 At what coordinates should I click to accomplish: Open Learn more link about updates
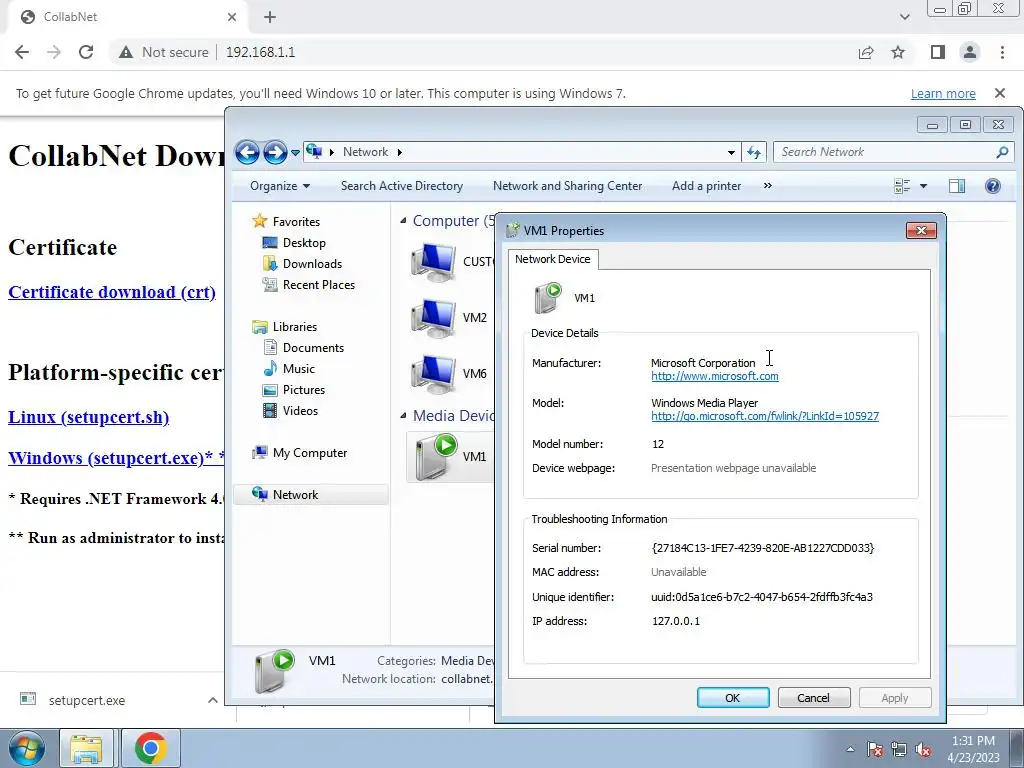coord(943,93)
